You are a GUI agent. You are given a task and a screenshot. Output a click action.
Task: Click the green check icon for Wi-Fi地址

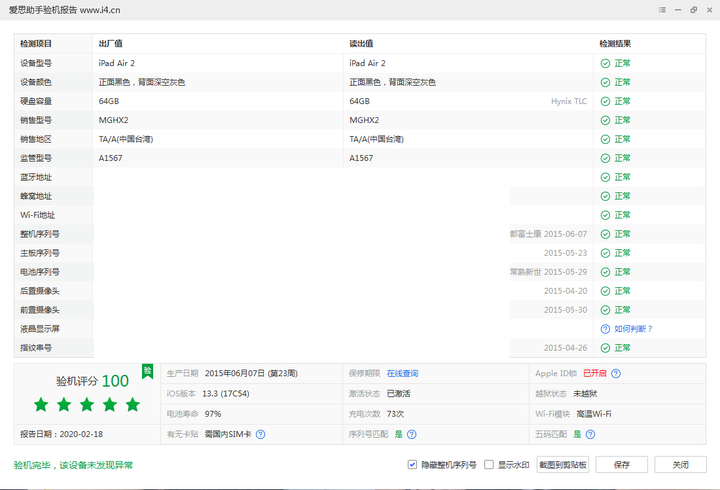[605, 215]
